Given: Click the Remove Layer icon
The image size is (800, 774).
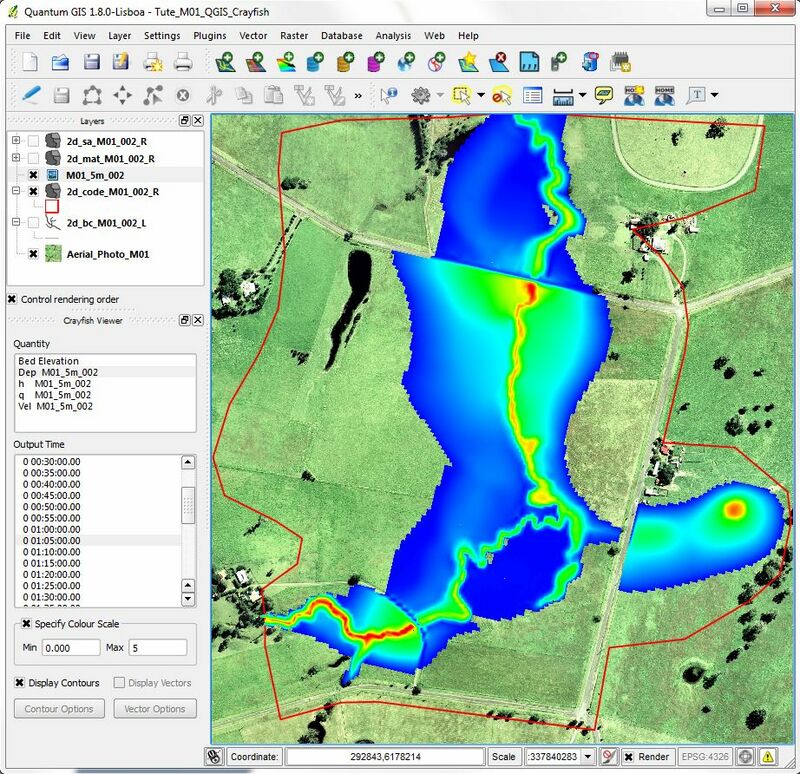Looking at the screenshot, I should [x=498, y=63].
